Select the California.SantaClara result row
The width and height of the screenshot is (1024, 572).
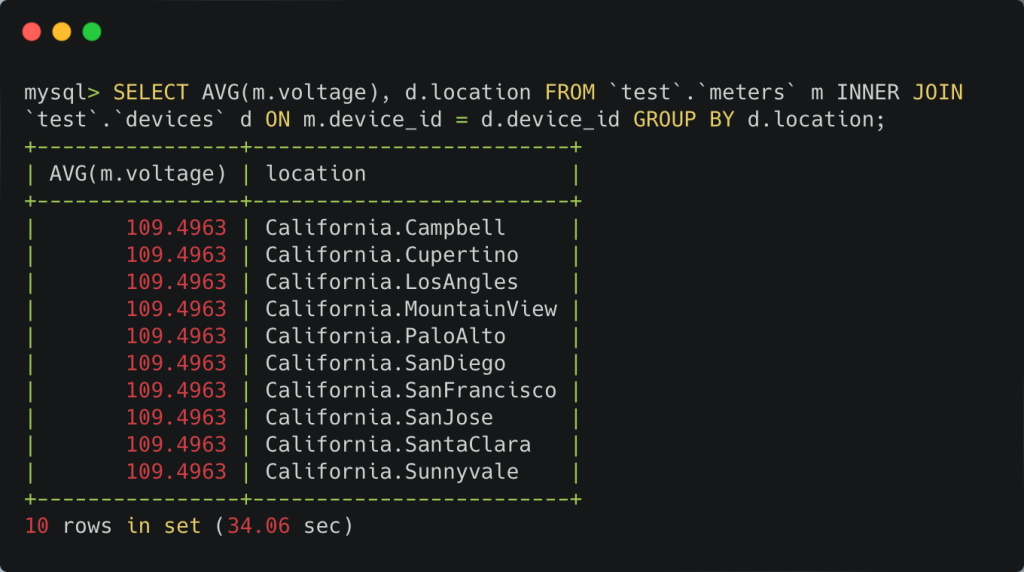[397, 444]
